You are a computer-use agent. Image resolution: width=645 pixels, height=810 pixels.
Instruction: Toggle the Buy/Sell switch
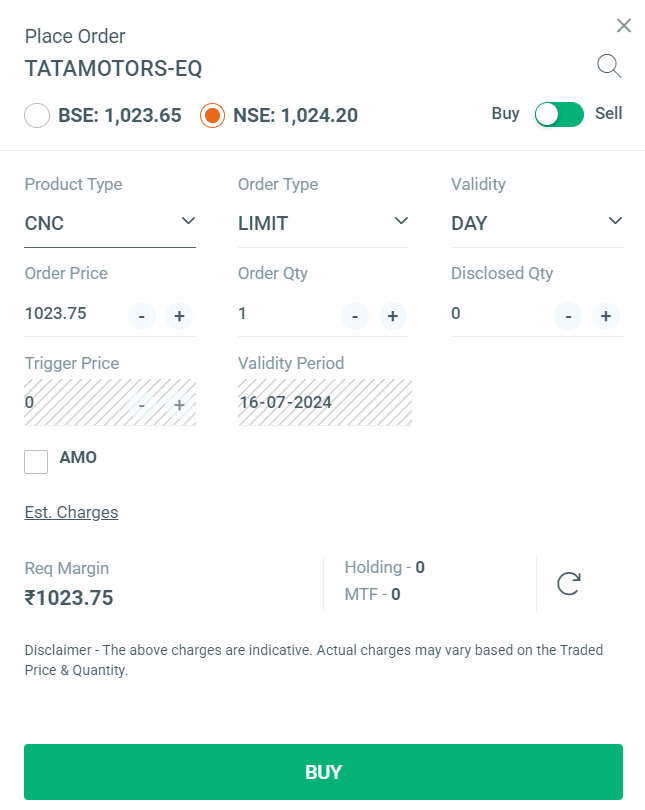558,114
